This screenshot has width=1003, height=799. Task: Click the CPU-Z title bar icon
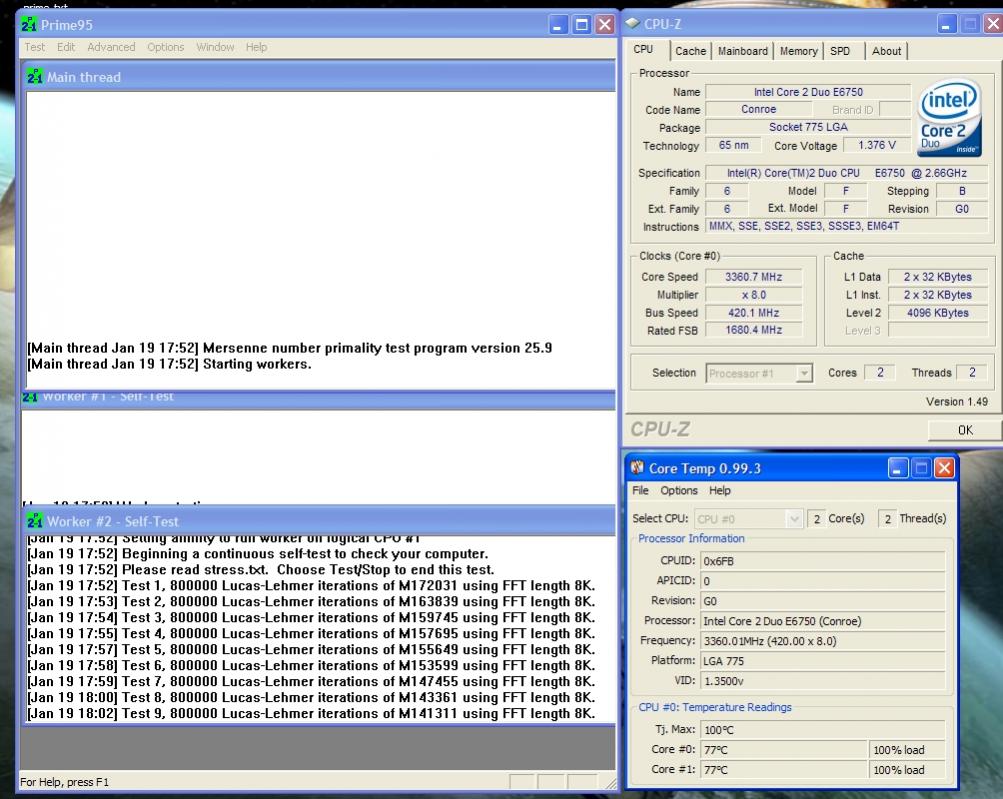(x=633, y=23)
